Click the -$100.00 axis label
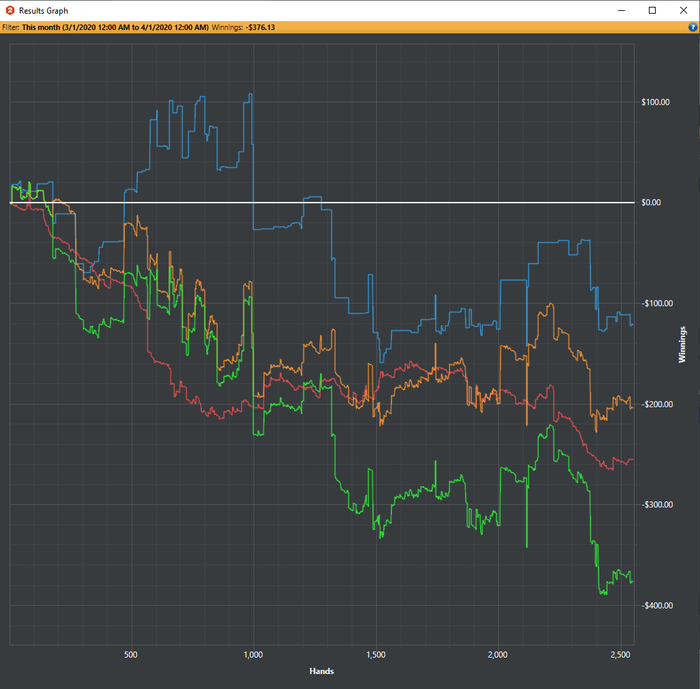 657,304
